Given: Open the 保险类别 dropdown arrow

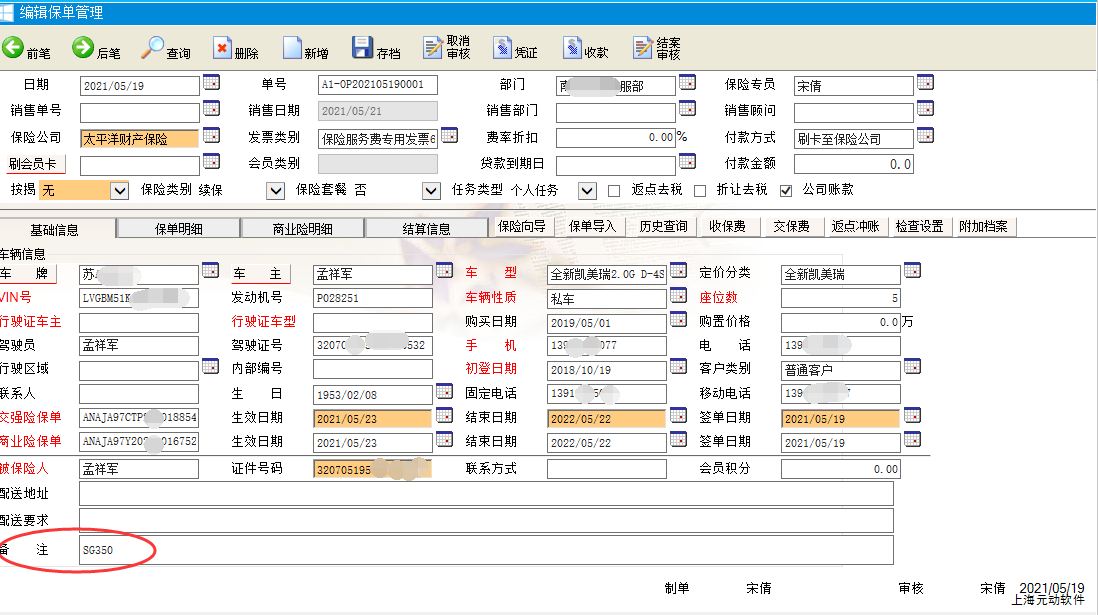Looking at the screenshot, I should [x=276, y=190].
